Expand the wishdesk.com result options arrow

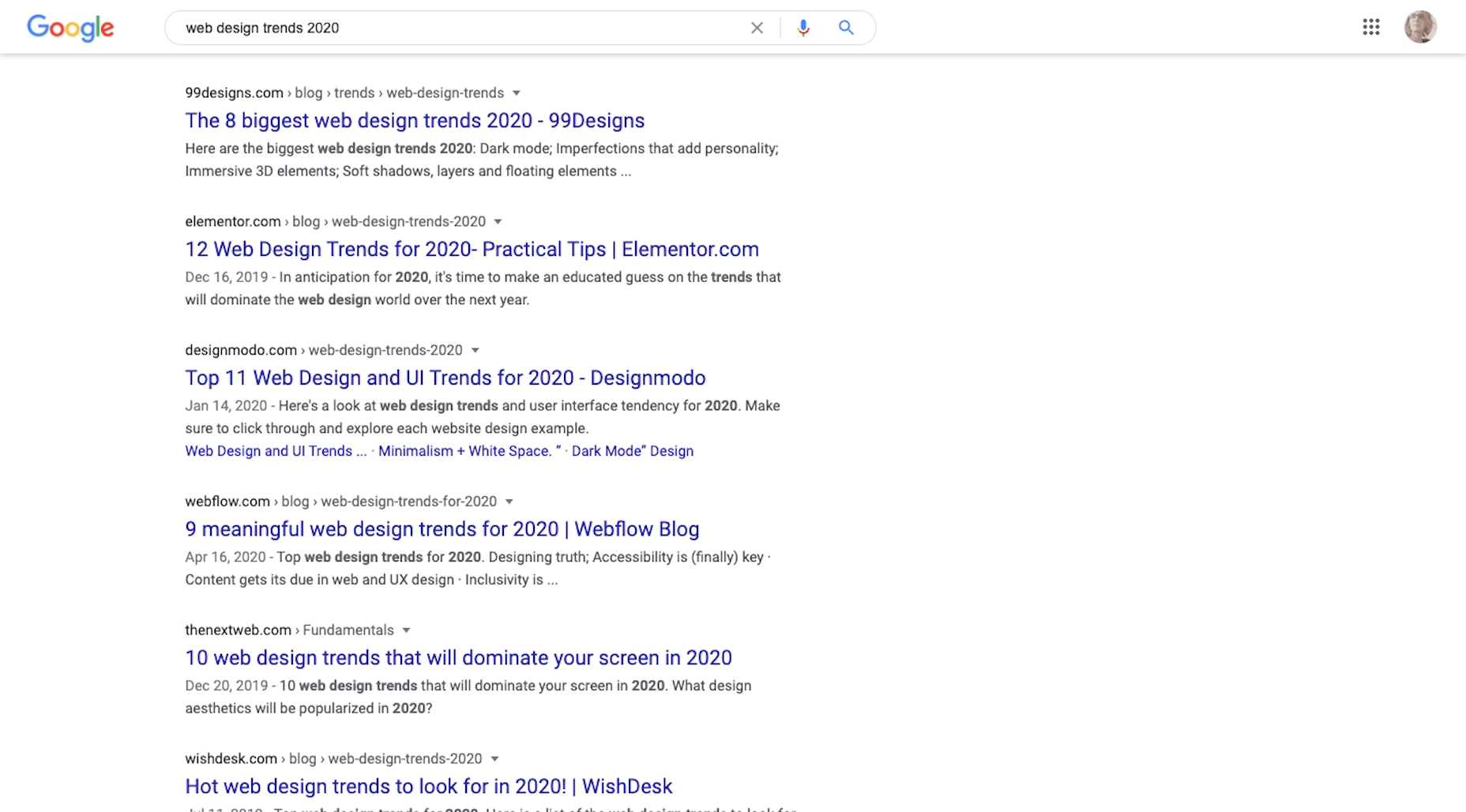(495, 759)
